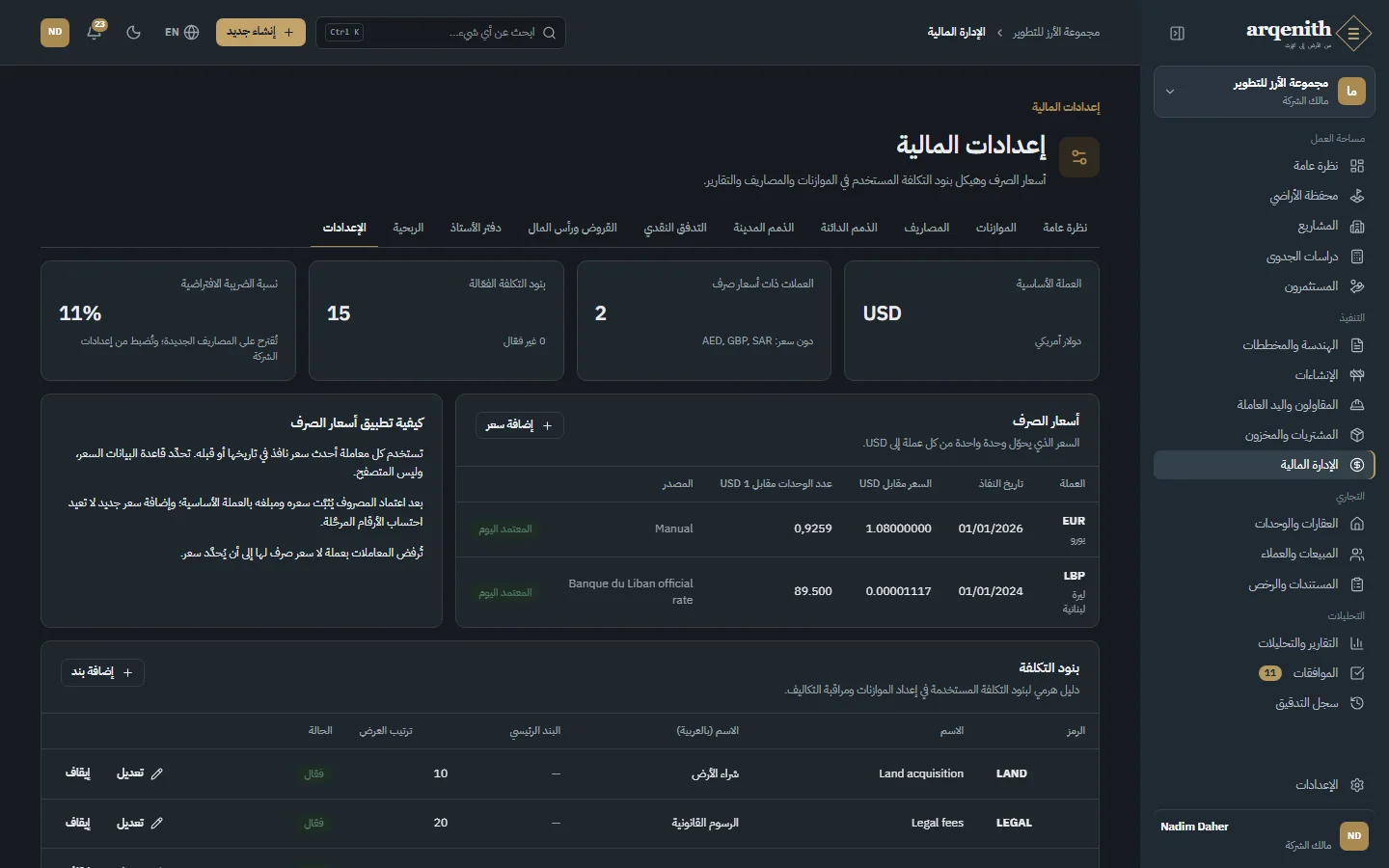
Task: Click the إضافة بند button
Action: coord(102,672)
